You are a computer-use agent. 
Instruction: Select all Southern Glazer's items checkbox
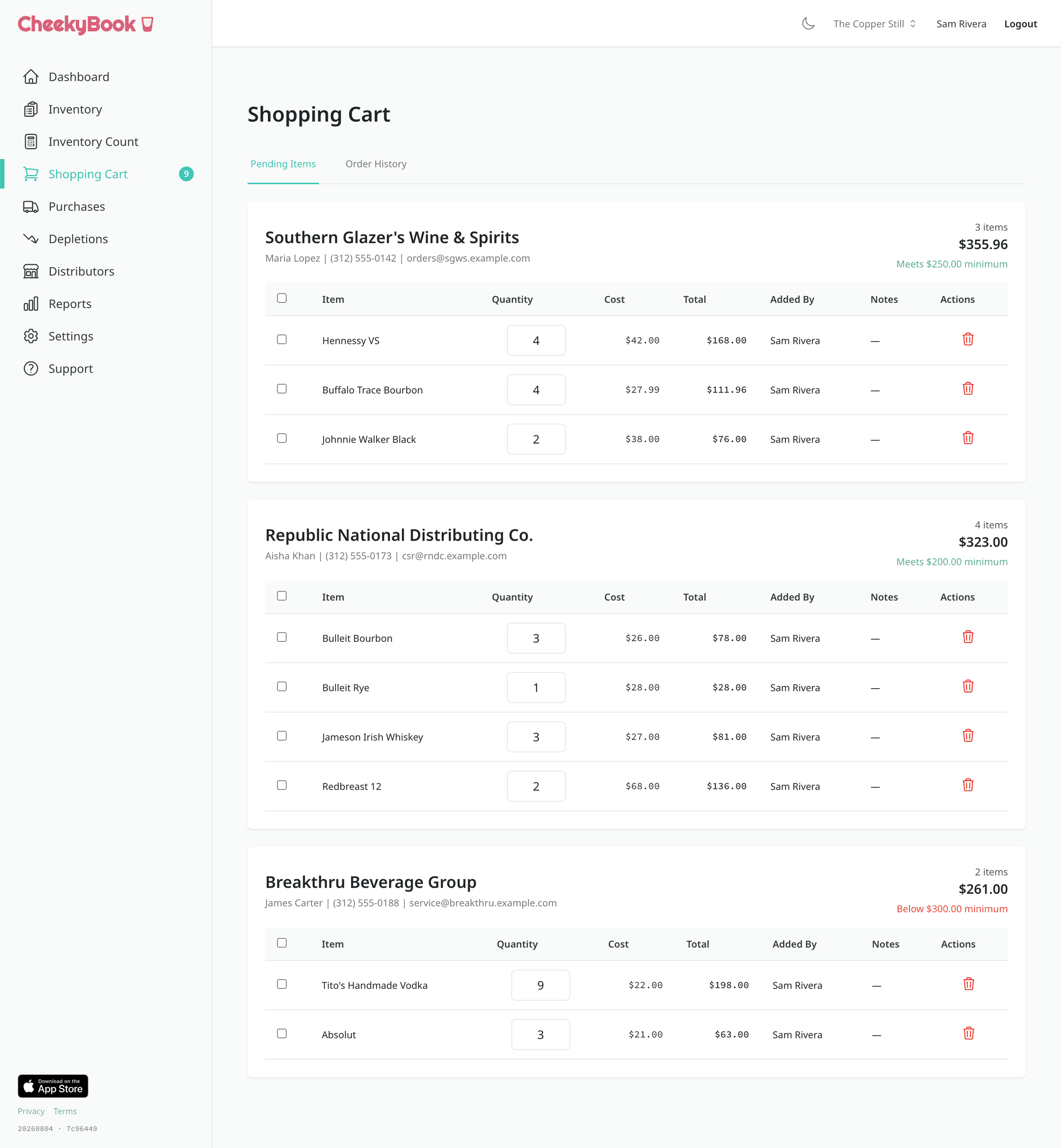pyautogui.click(x=282, y=298)
